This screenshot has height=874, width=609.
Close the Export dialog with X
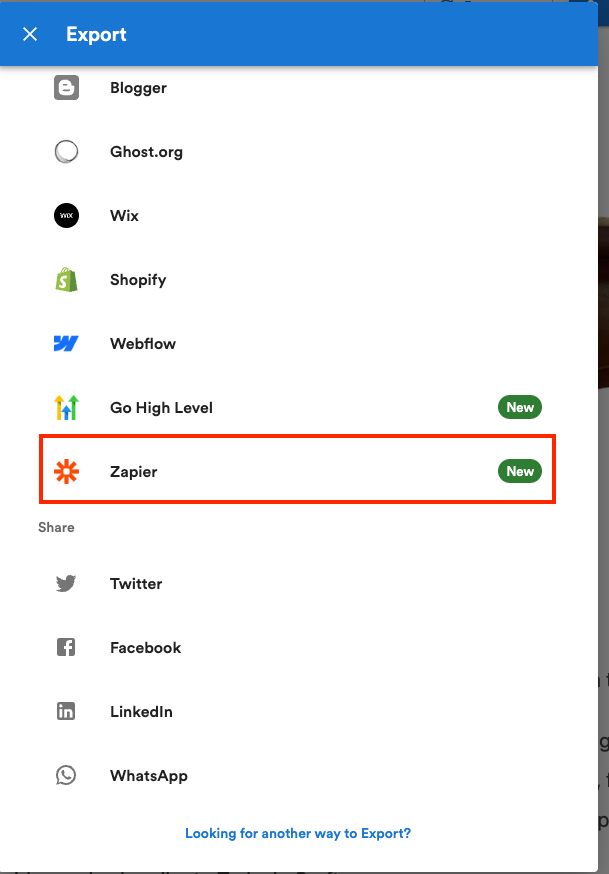pyautogui.click(x=30, y=34)
